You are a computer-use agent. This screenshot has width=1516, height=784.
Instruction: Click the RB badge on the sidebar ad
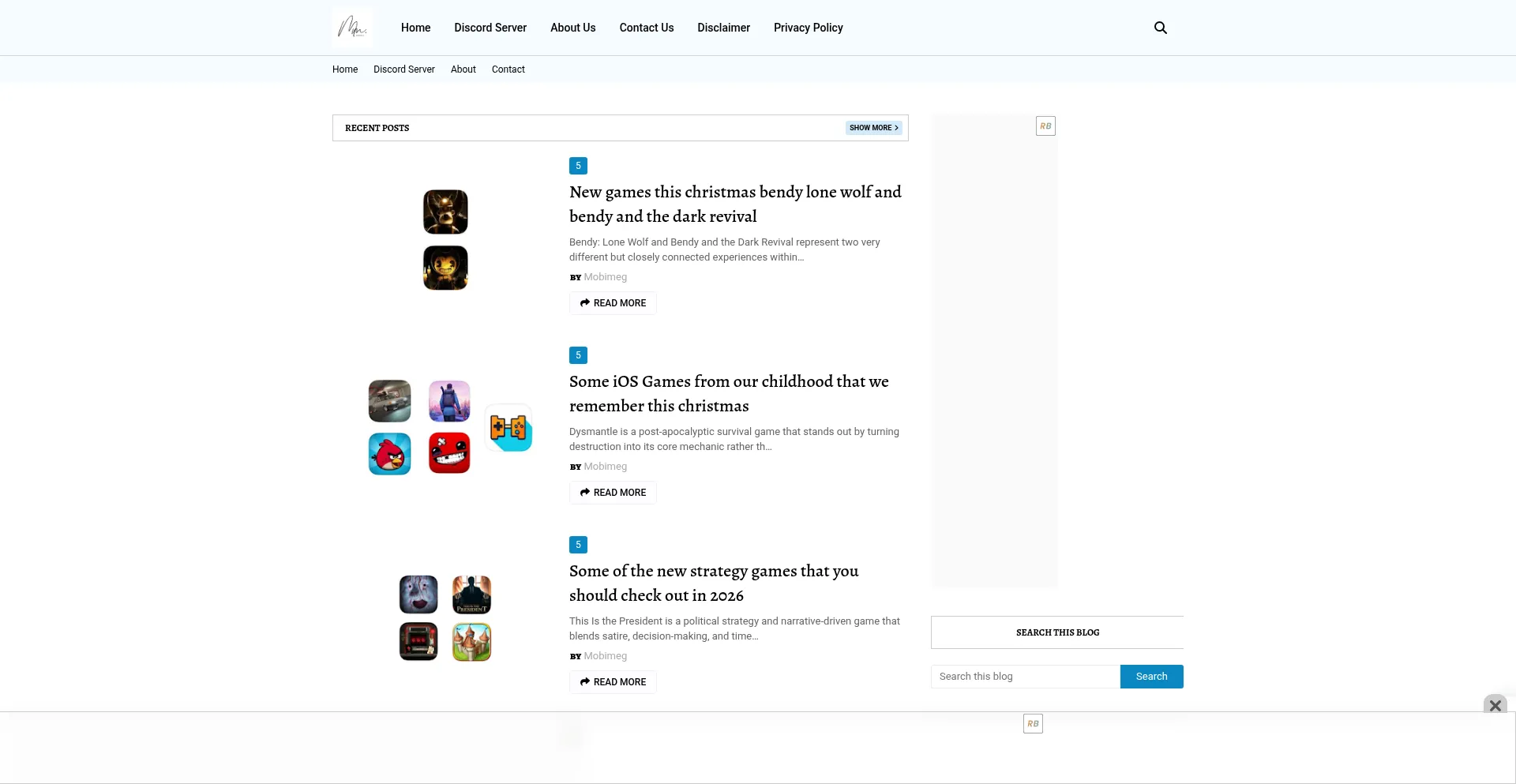[x=1045, y=126]
